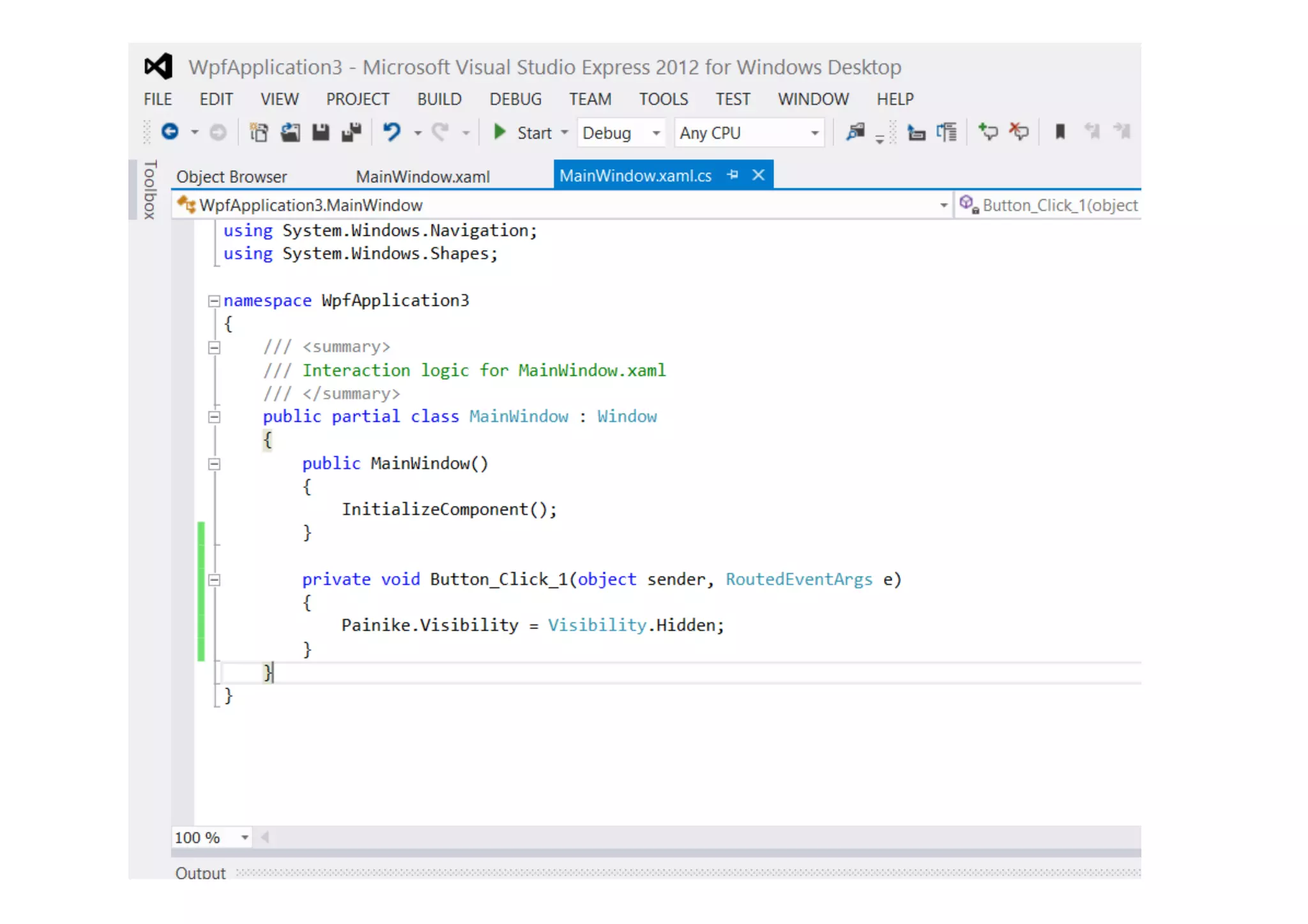Click the Visual Studio logo icon
Viewport: 1308px width, 924px height.
[x=158, y=66]
